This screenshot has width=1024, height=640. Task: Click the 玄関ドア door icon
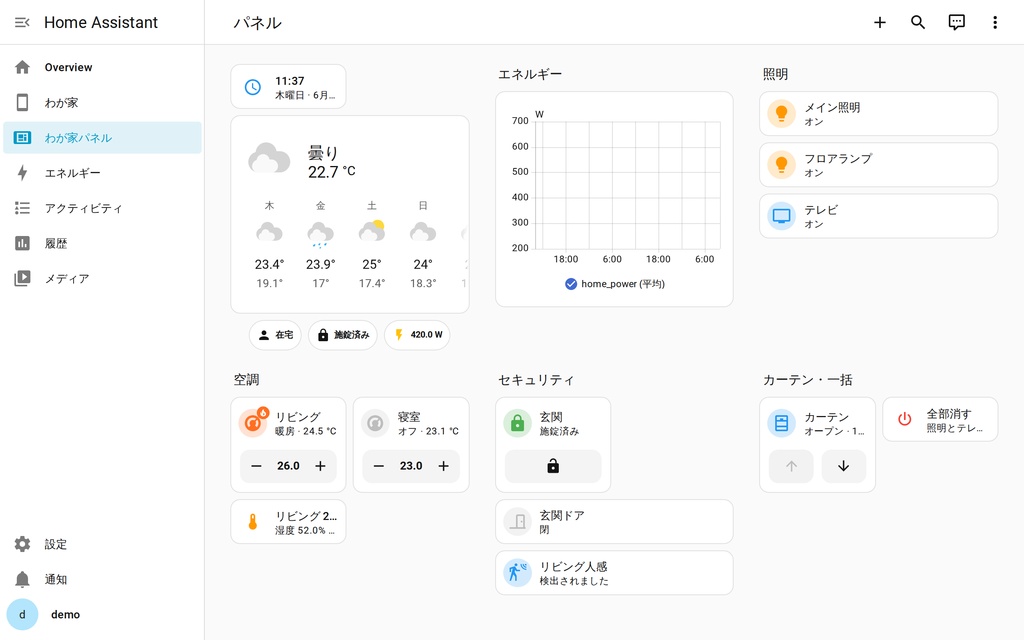[517, 522]
